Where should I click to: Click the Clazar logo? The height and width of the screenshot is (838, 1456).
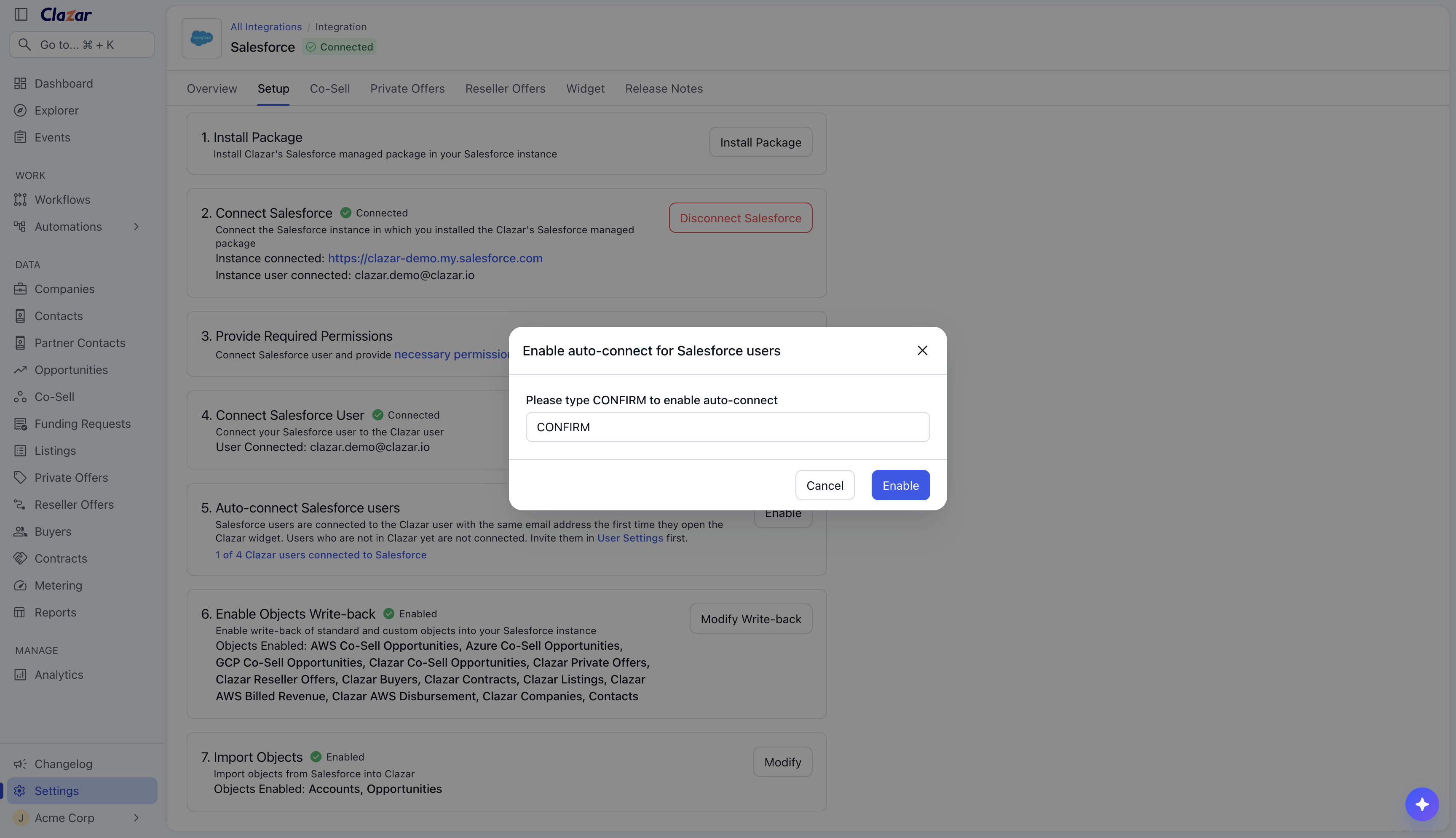tap(66, 14)
